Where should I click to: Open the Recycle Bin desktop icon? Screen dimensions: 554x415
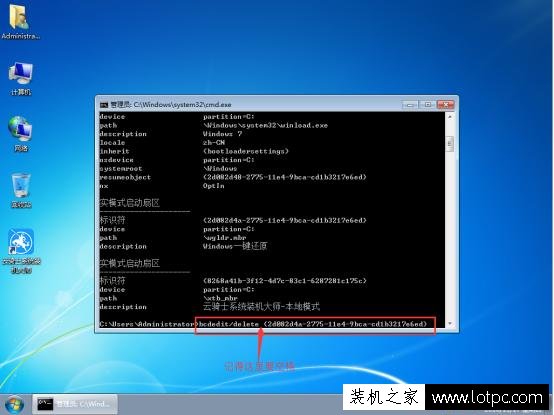point(21,190)
